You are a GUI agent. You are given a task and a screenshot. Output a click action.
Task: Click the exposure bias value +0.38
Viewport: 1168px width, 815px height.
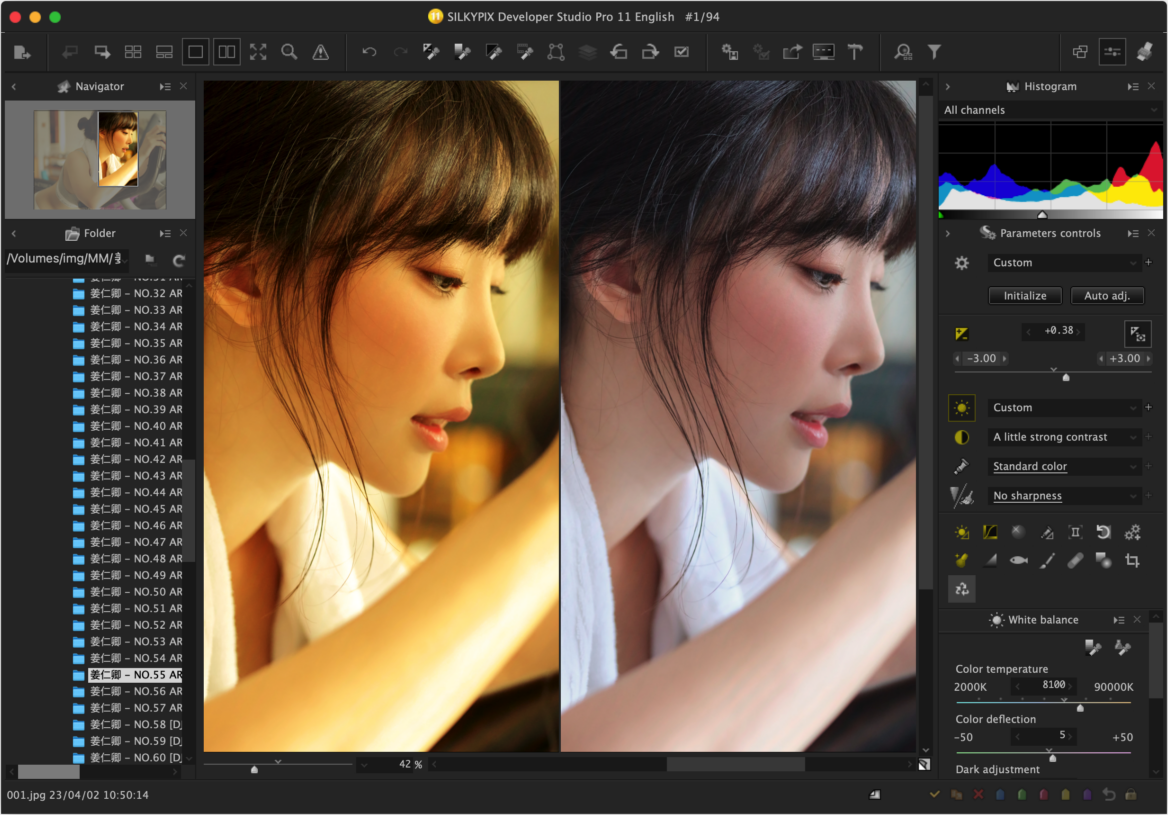[1058, 331]
